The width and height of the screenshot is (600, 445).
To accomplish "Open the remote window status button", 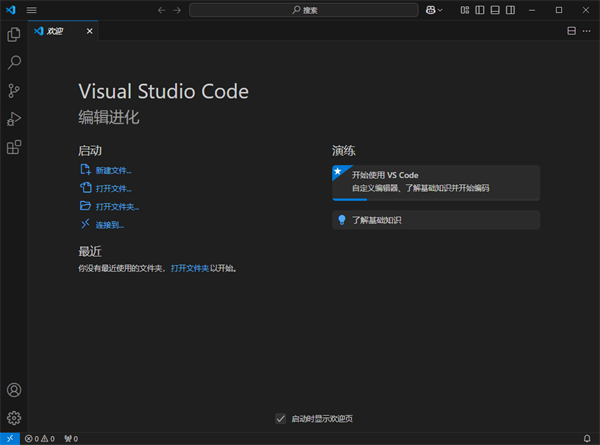I will click(x=10, y=438).
